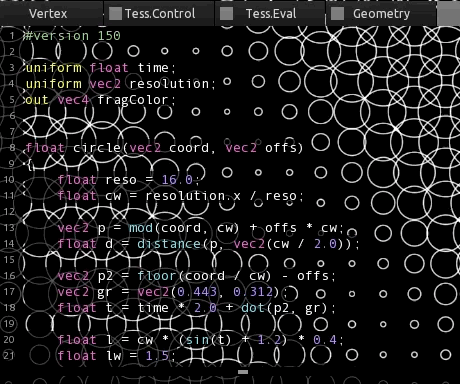Click line number 6 in the gutter

point(12,116)
